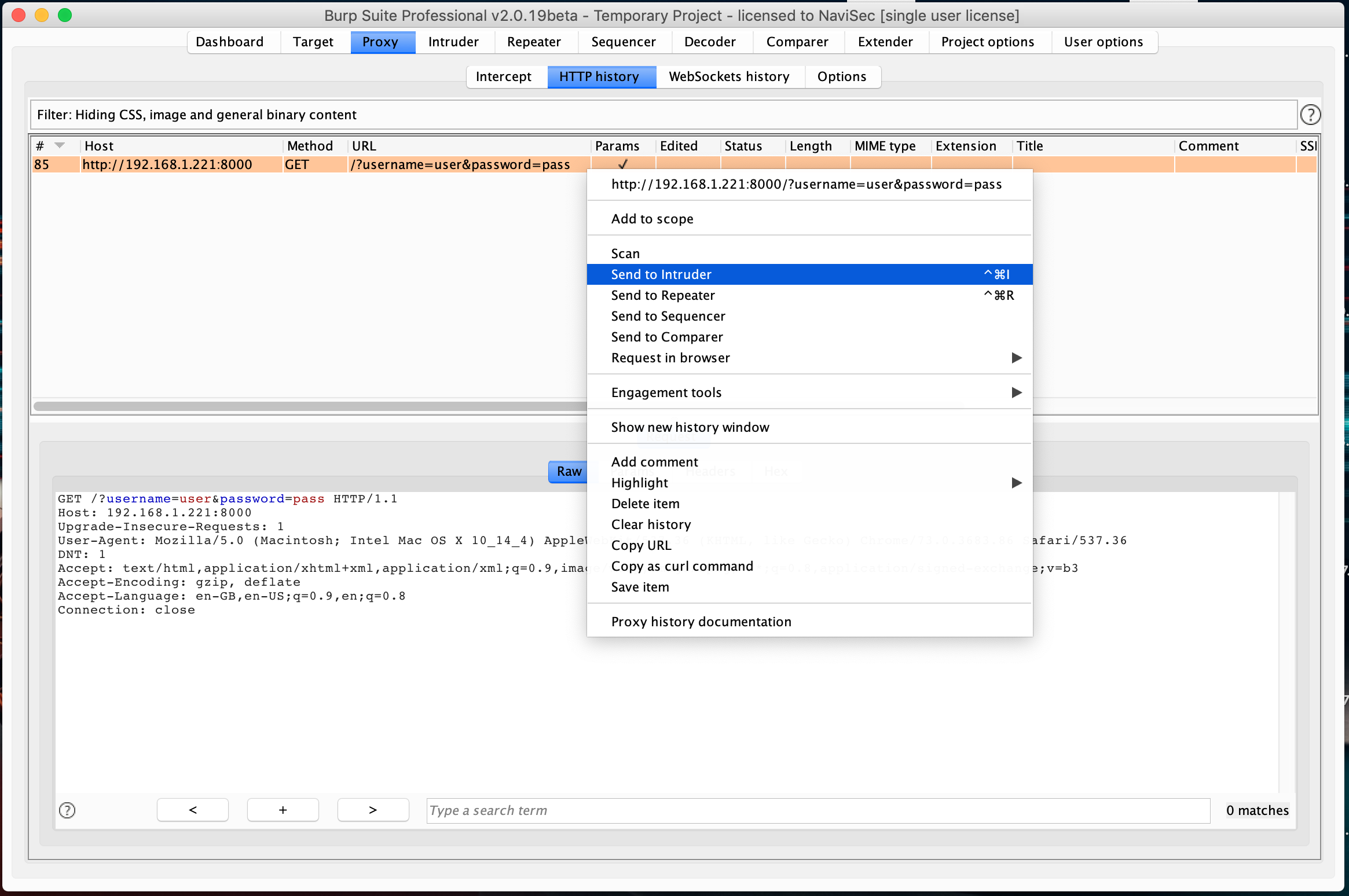Click the full URL at context menu top
This screenshot has height=896, width=1349.
pyautogui.click(x=807, y=184)
